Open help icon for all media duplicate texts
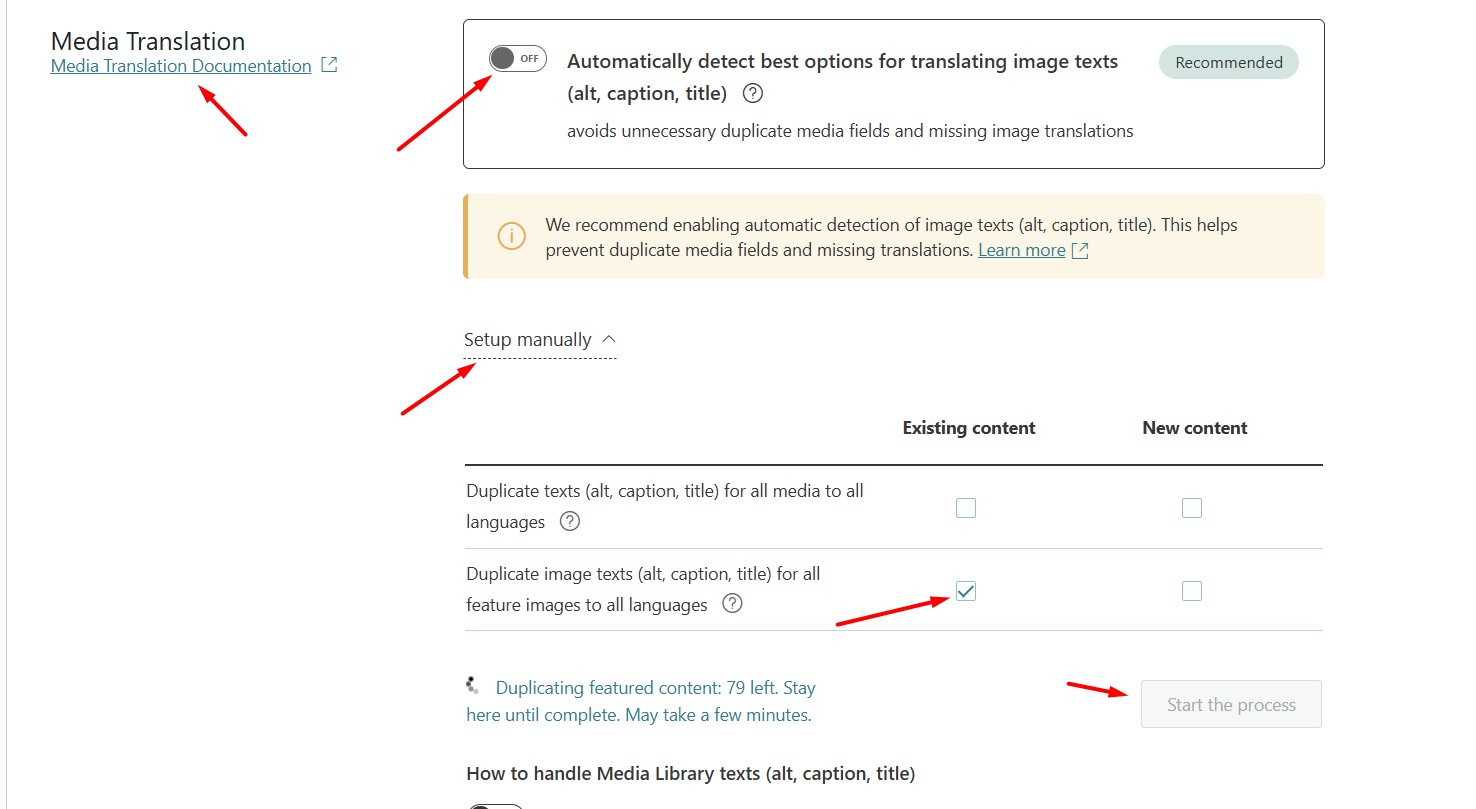The image size is (1476, 809). 570,521
